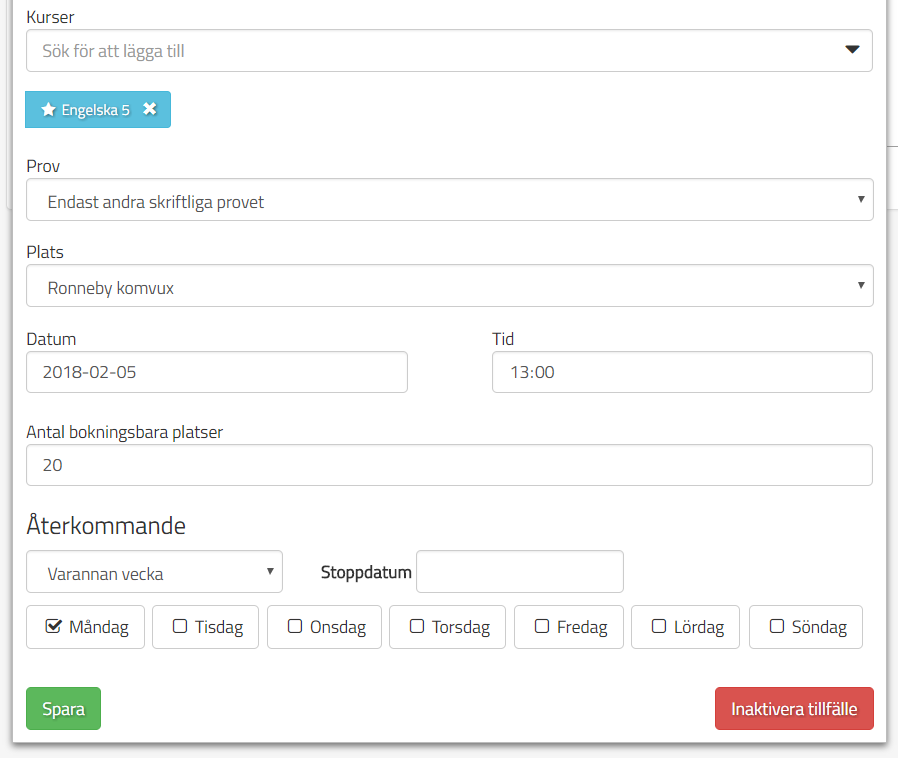Click the Antal bokningsbara platser field

click(x=449, y=465)
